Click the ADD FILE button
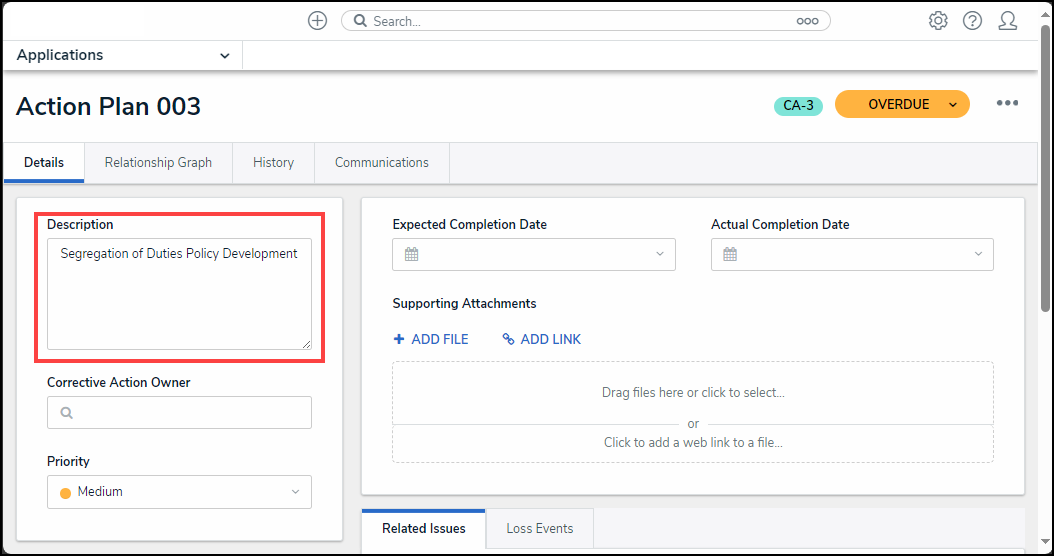Image resolution: width=1054 pixels, height=556 pixels. pyautogui.click(x=431, y=339)
